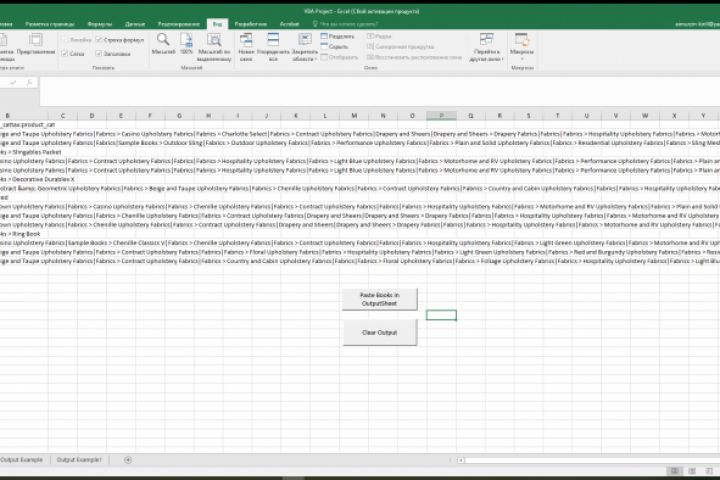This screenshot has height=480, width=720.
Task: Switch to the Output Example1 sheet tab
Action: click(x=79, y=460)
